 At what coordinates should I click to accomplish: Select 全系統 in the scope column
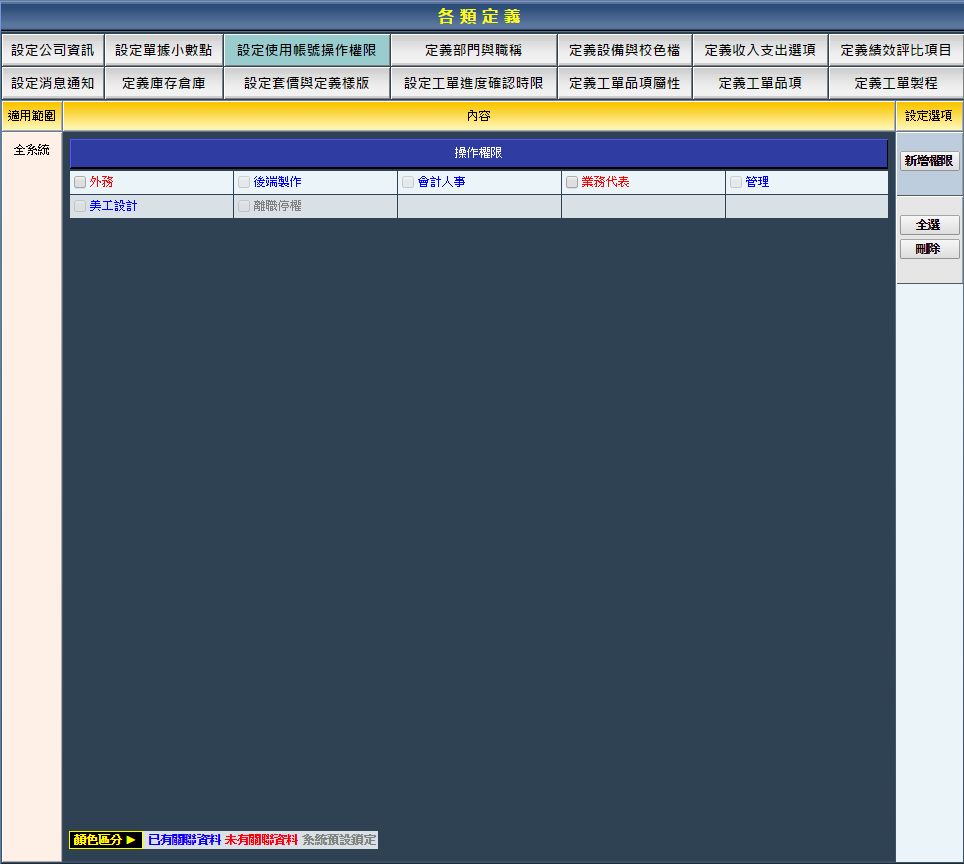coord(31,150)
